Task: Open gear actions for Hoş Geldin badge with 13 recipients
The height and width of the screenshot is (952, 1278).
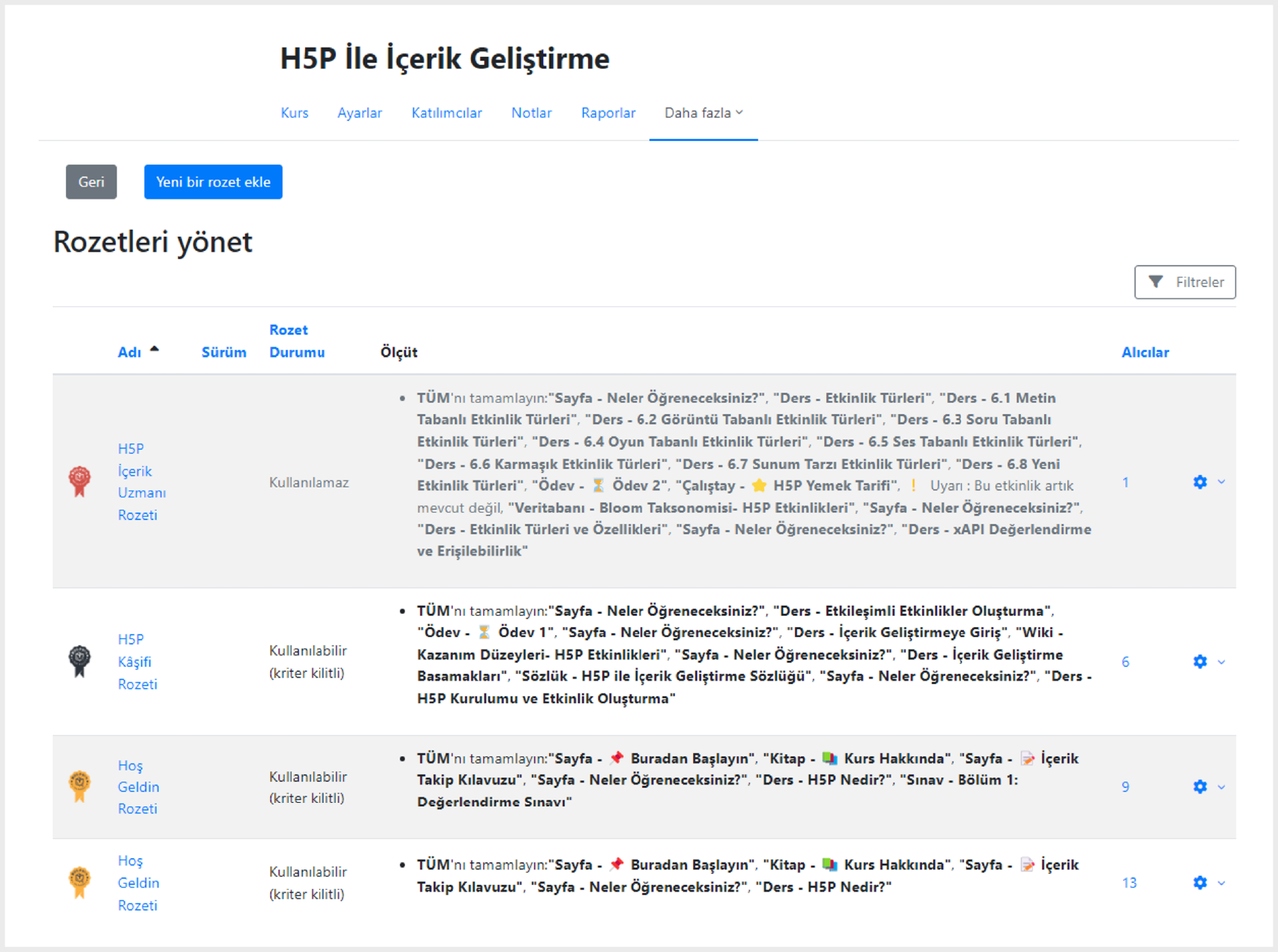Action: (1200, 883)
